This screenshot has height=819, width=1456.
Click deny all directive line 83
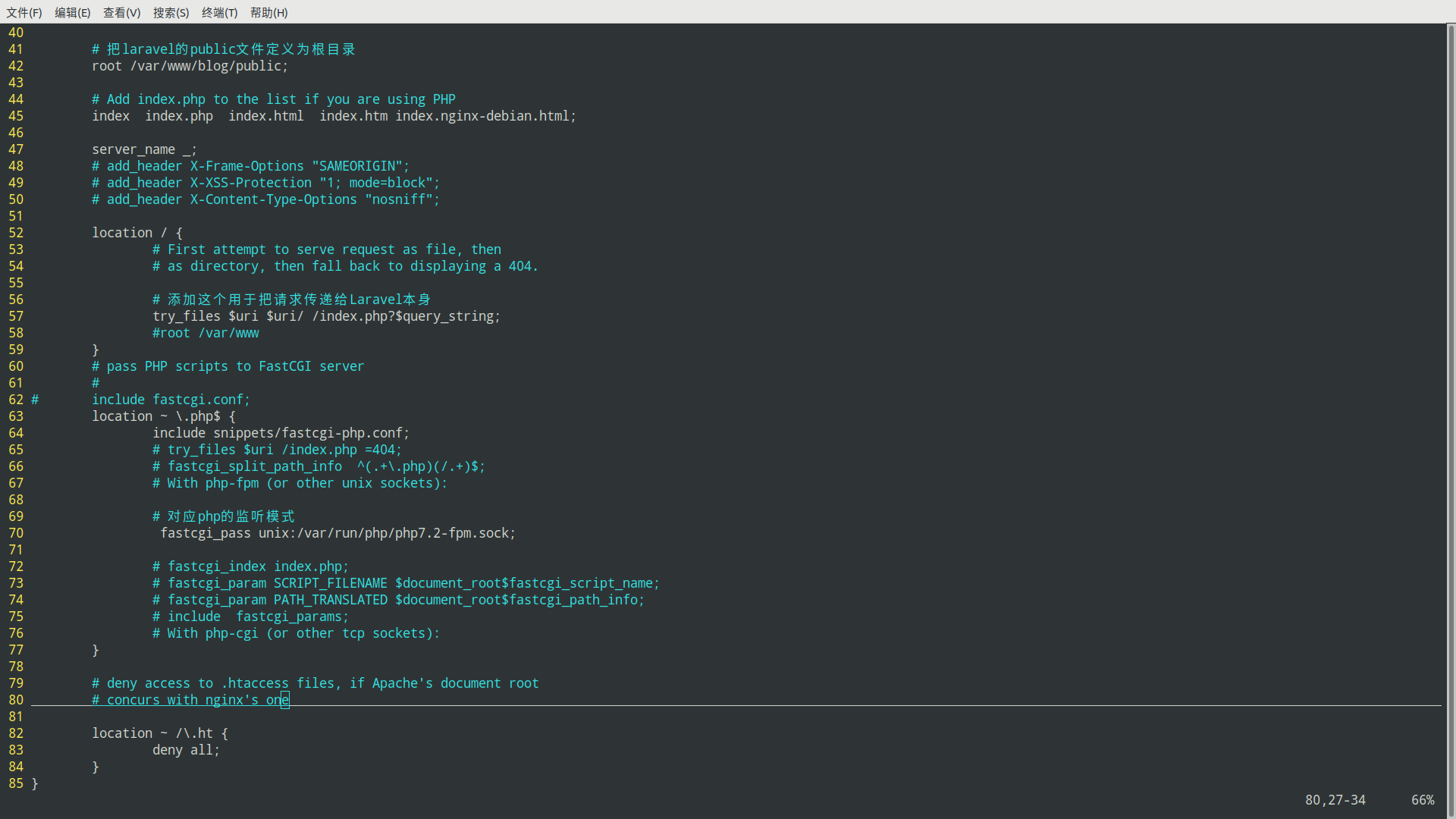click(185, 749)
